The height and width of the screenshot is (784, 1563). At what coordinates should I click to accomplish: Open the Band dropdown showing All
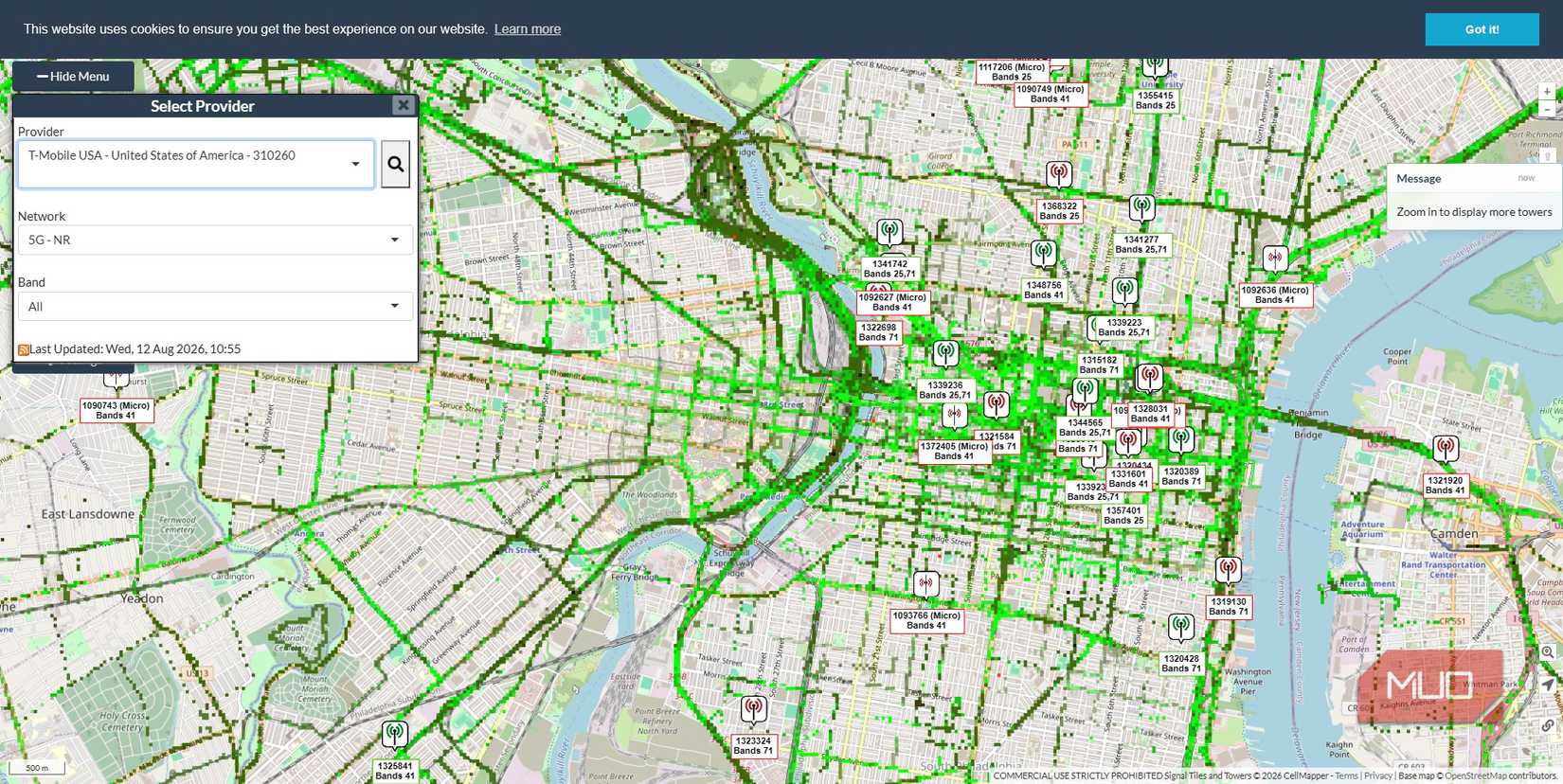tap(215, 306)
